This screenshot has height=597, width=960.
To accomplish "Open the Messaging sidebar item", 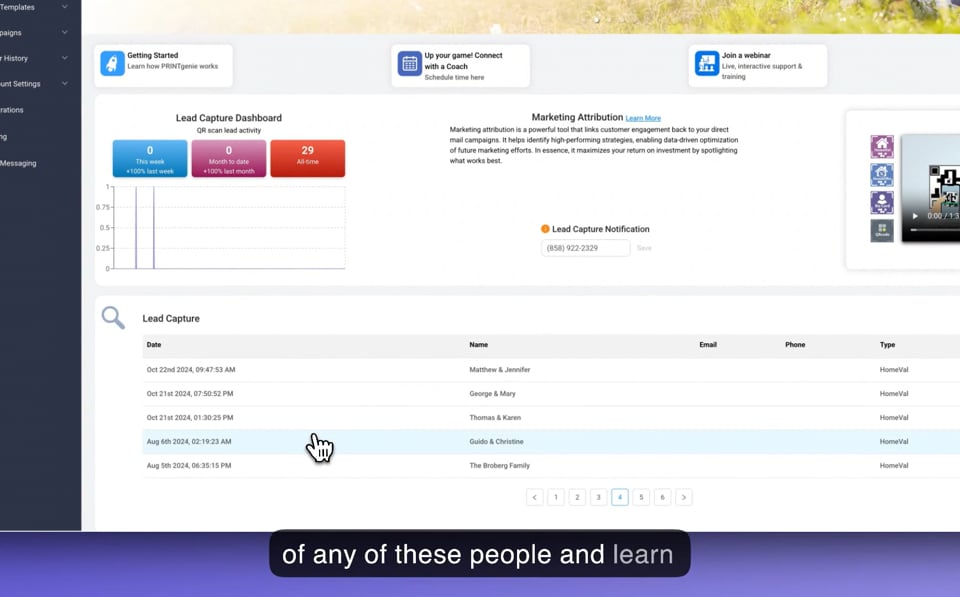I will [x=18, y=163].
